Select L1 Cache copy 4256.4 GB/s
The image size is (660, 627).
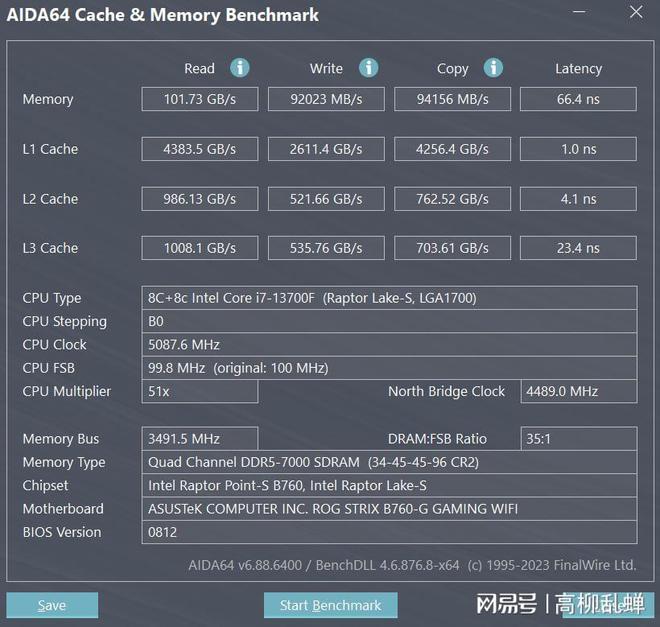pos(452,149)
